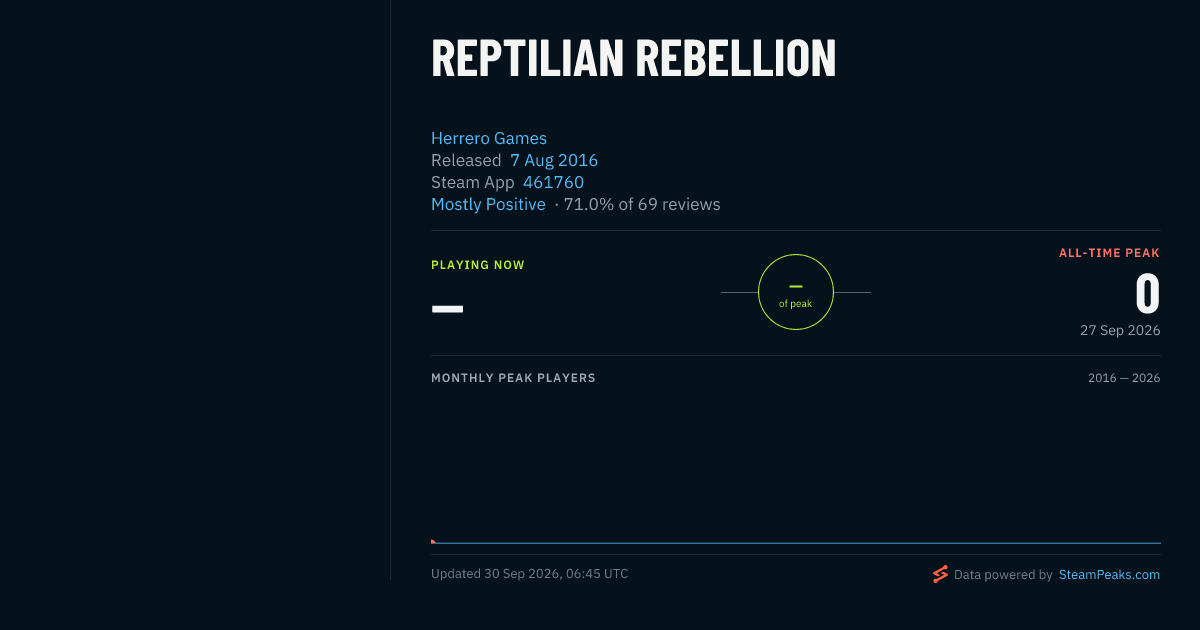Click the All-Time Peak label

1109,253
